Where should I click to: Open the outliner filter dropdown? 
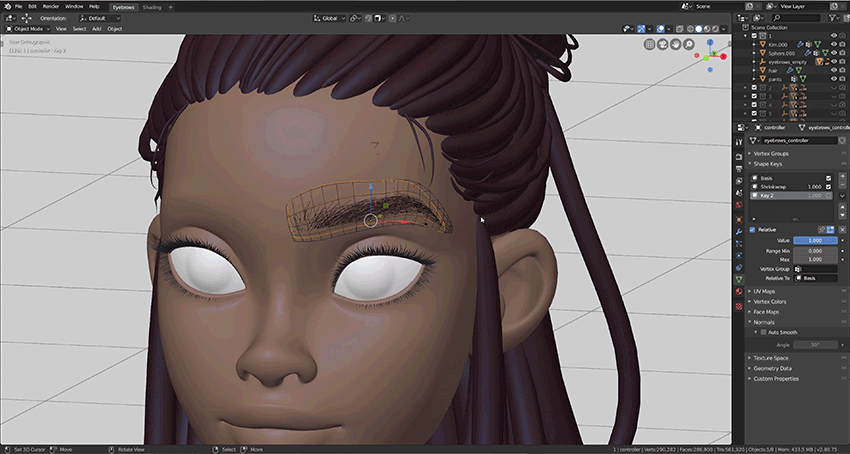coord(834,18)
